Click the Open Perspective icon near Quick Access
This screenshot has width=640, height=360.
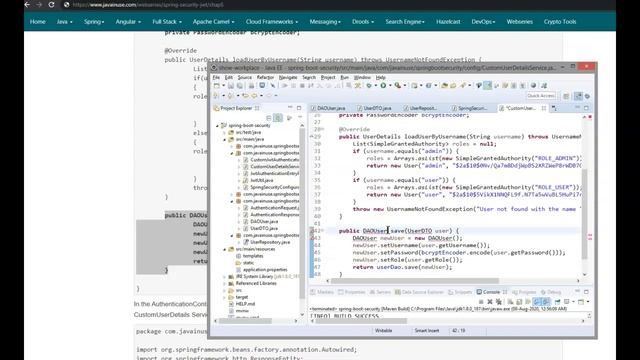(x=566, y=96)
